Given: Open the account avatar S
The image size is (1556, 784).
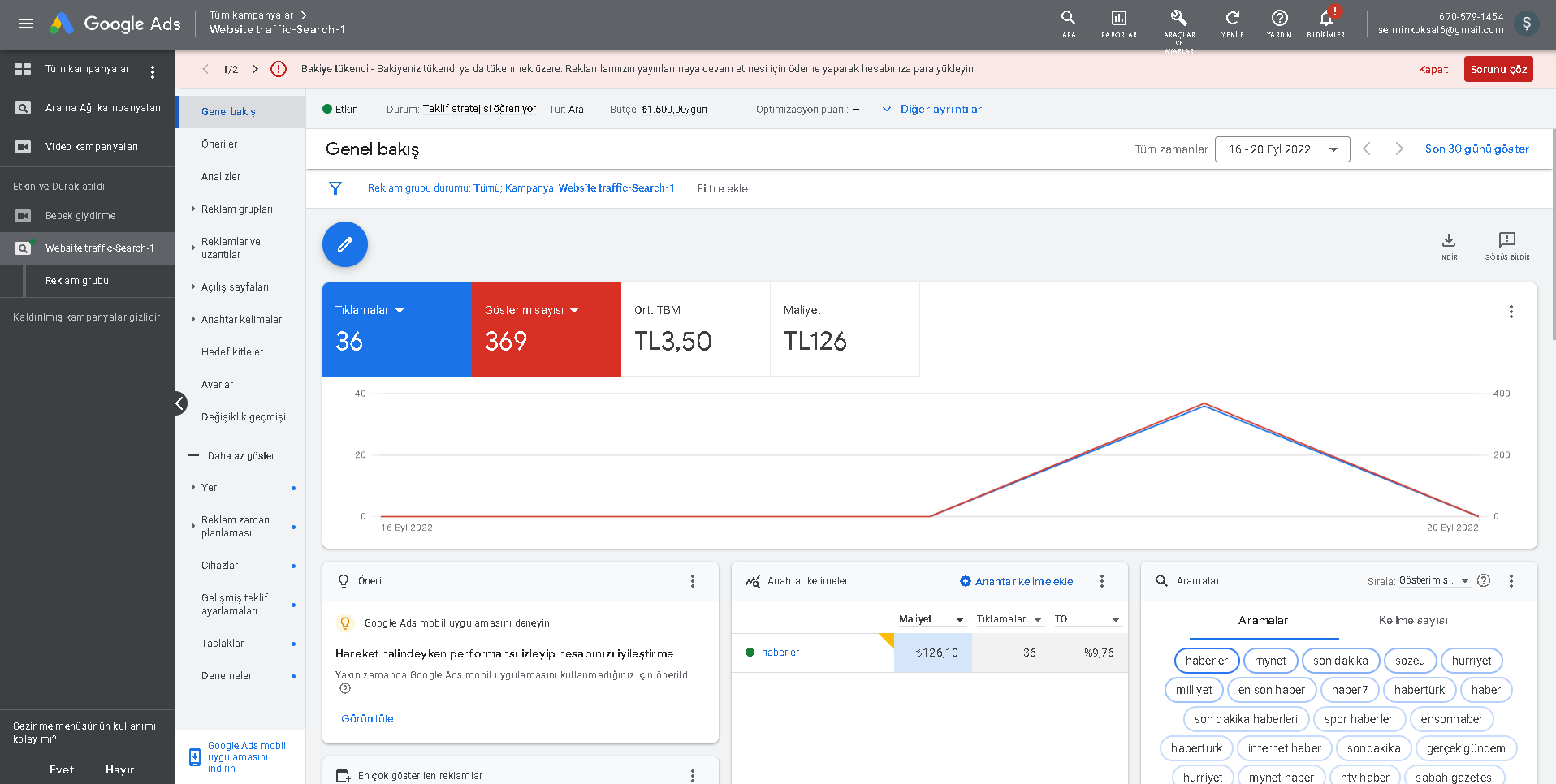Looking at the screenshot, I should (x=1527, y=24).
